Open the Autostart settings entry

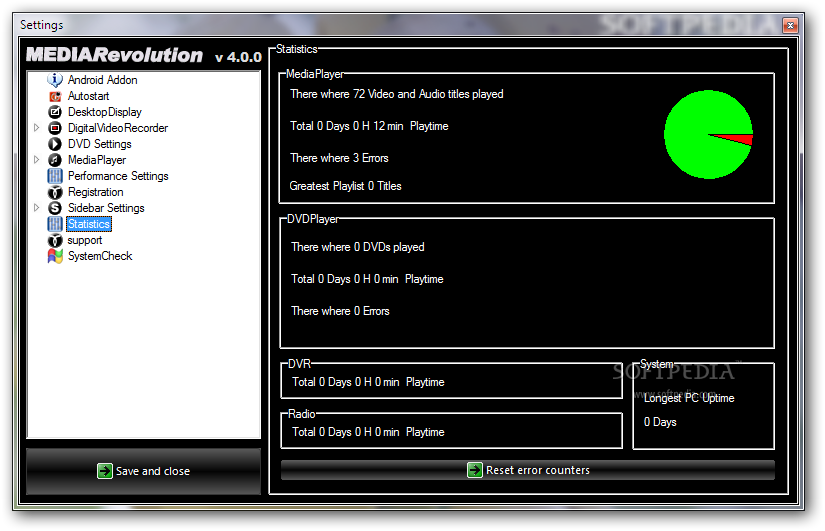click(88, 96)
